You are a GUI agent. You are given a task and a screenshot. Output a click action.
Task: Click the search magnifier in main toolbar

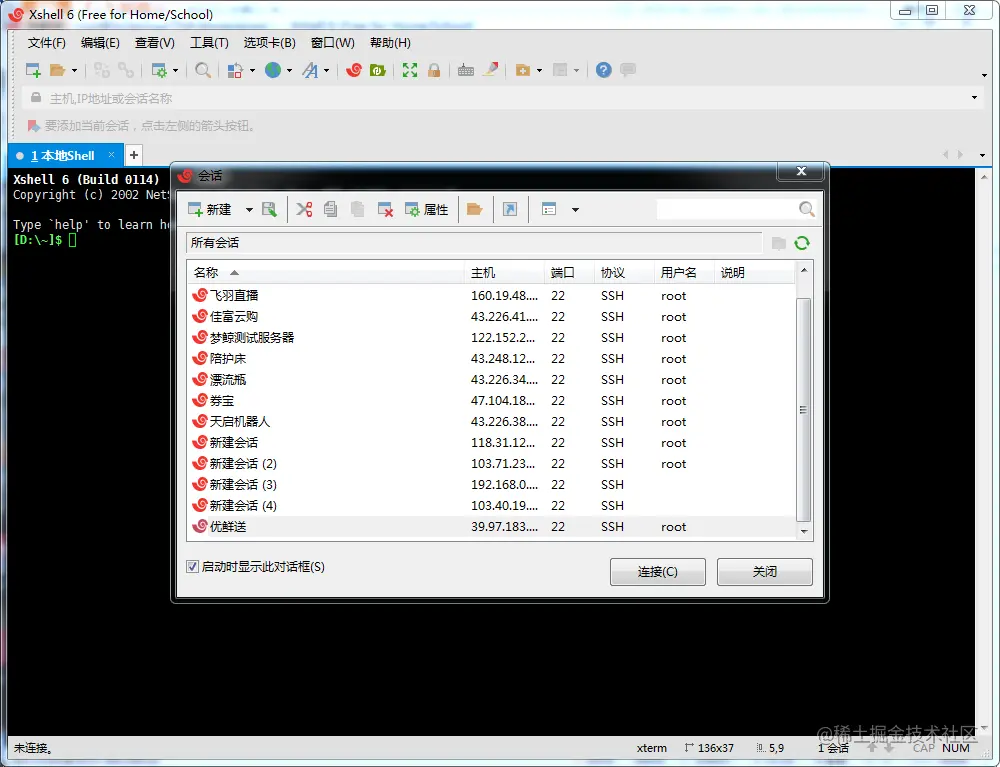pyautogui.click(x=203, y=70)
